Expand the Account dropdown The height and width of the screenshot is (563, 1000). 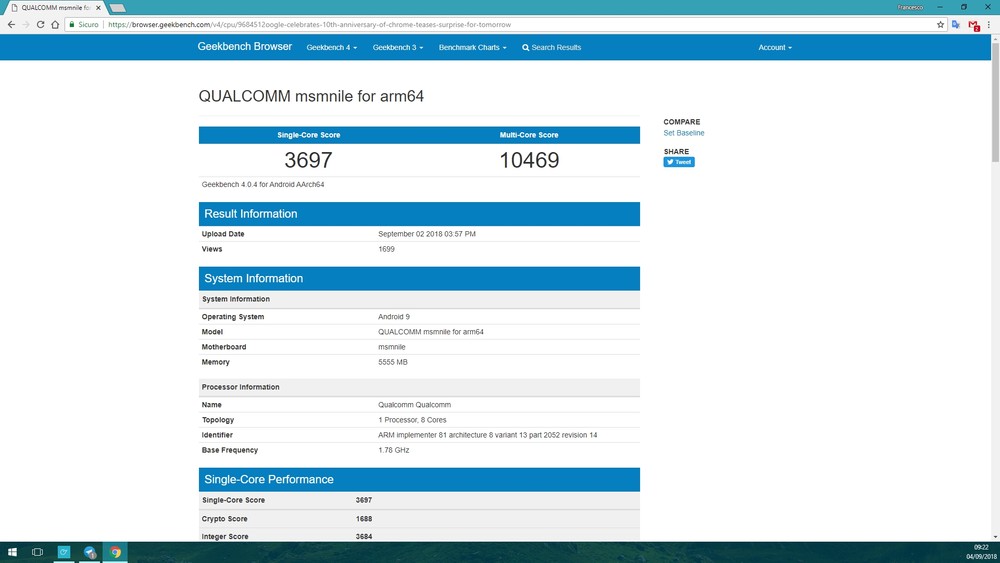pos(775,47)
